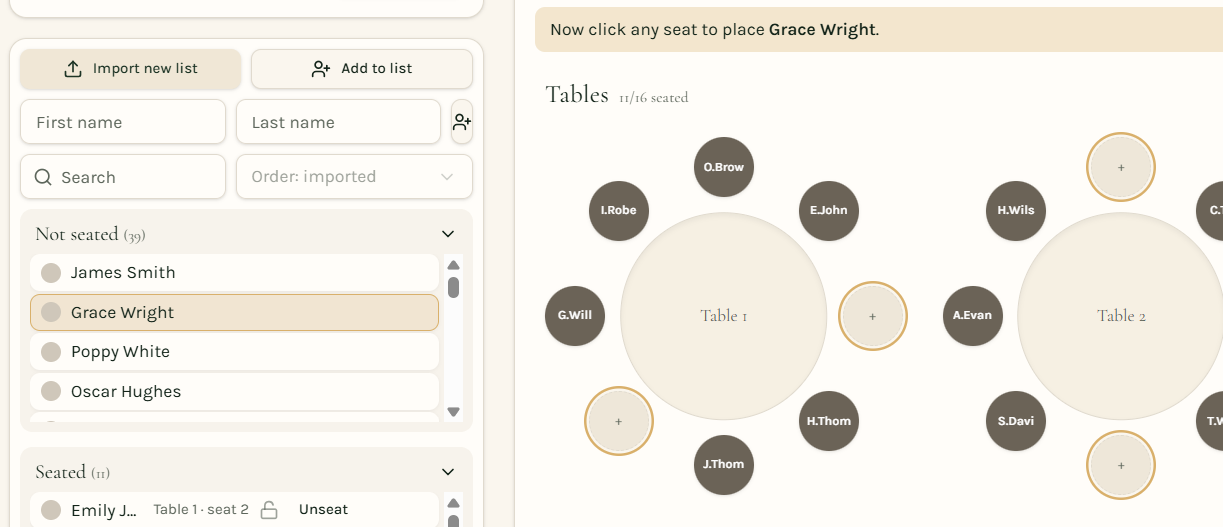The image size is (1223, 527).
Task: Click the Seated (11) heading
Action: 72,472
